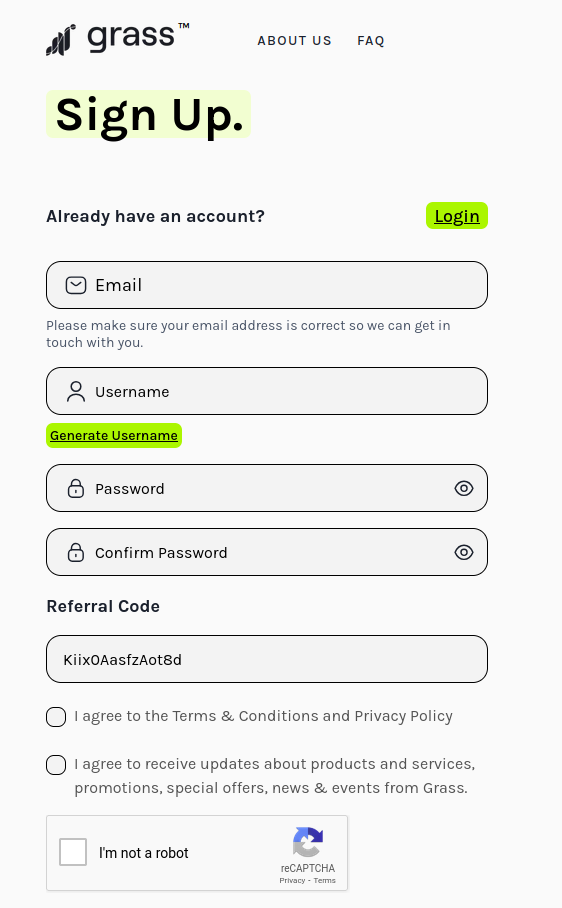Screen dimensions: 562x908
Task: Focus the Username input field
Action: [x=267, y=391]
